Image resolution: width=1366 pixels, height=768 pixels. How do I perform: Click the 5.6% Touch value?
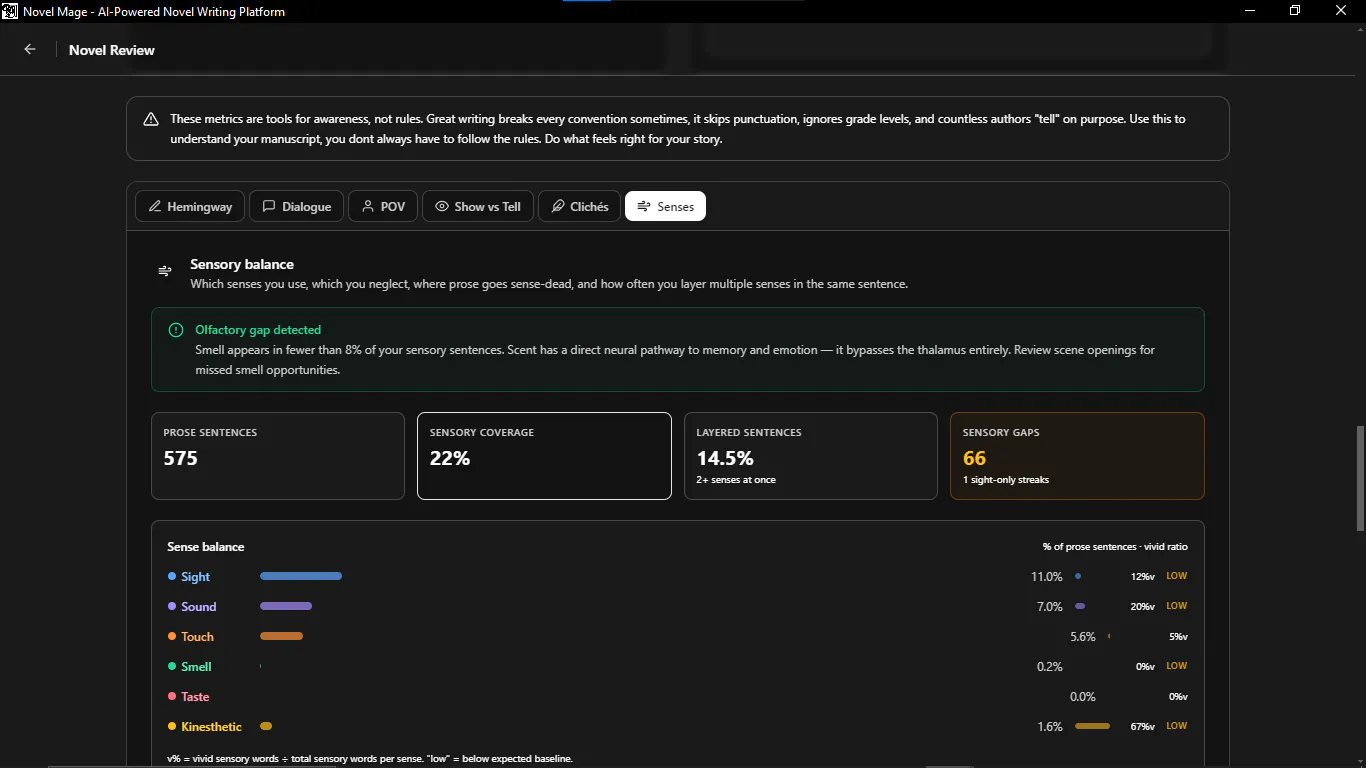(1083, 637)
